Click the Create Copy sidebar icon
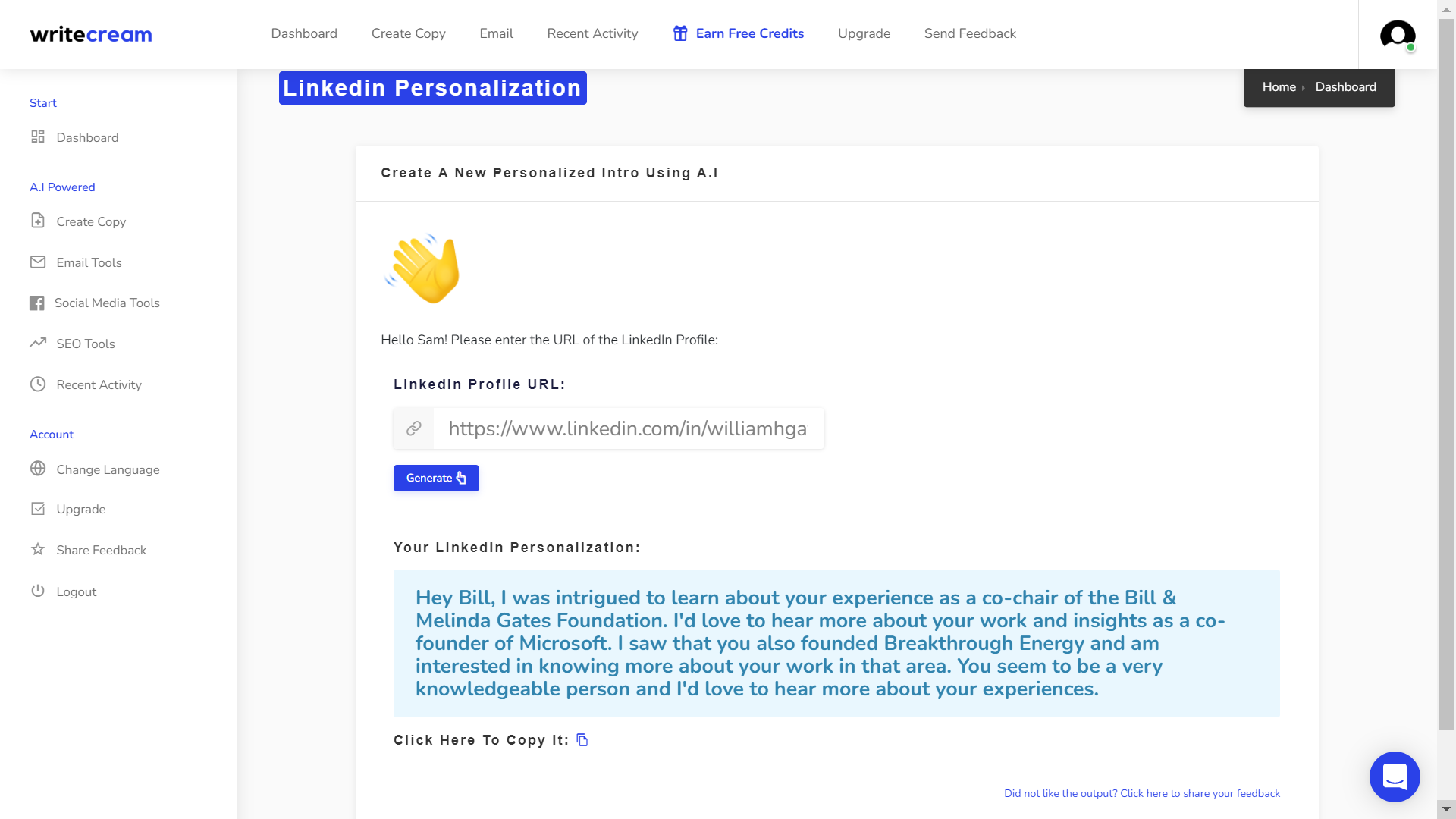The width and height of the screenshot is (1456, 819). pyautogui.click(x=38, y=221)
